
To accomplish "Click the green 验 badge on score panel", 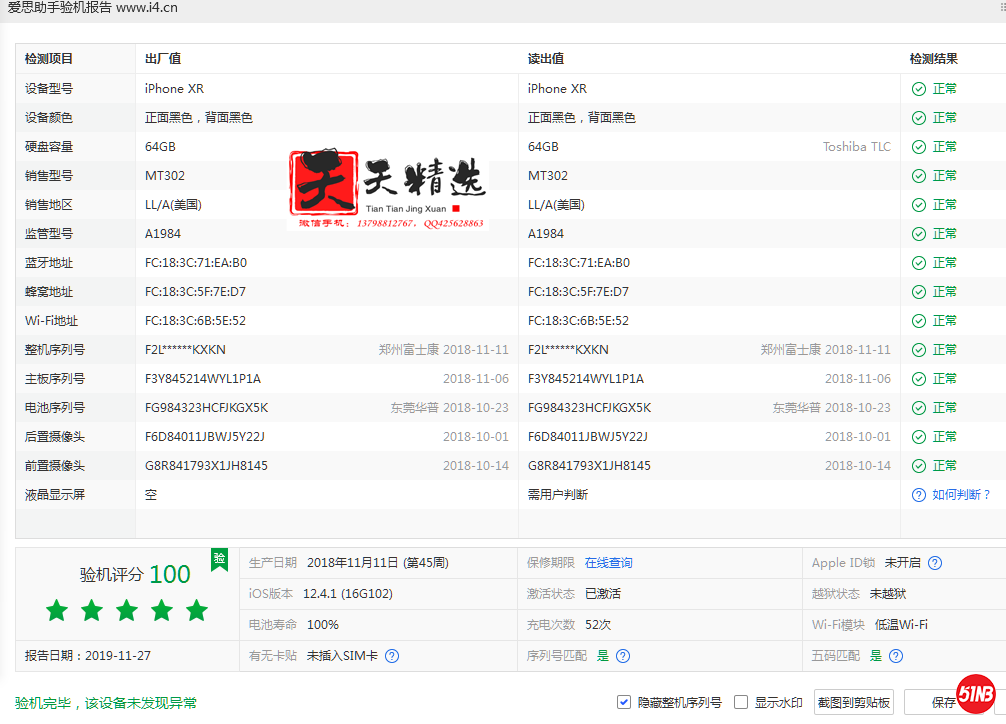I will (x=219, y=560).
